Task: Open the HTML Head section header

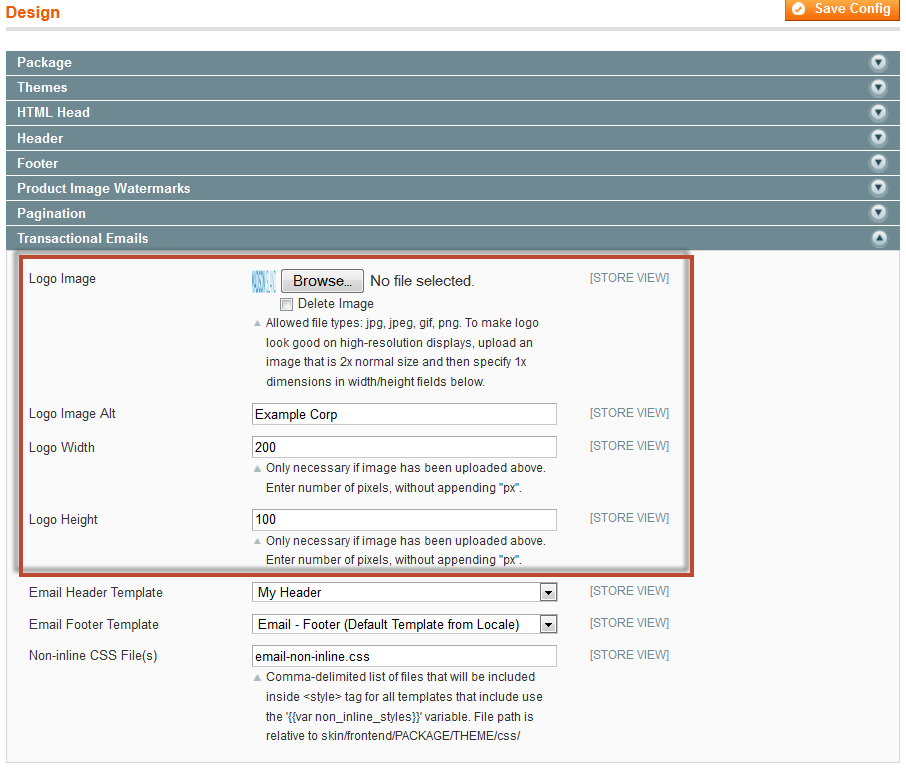Action: click(53, 112)
